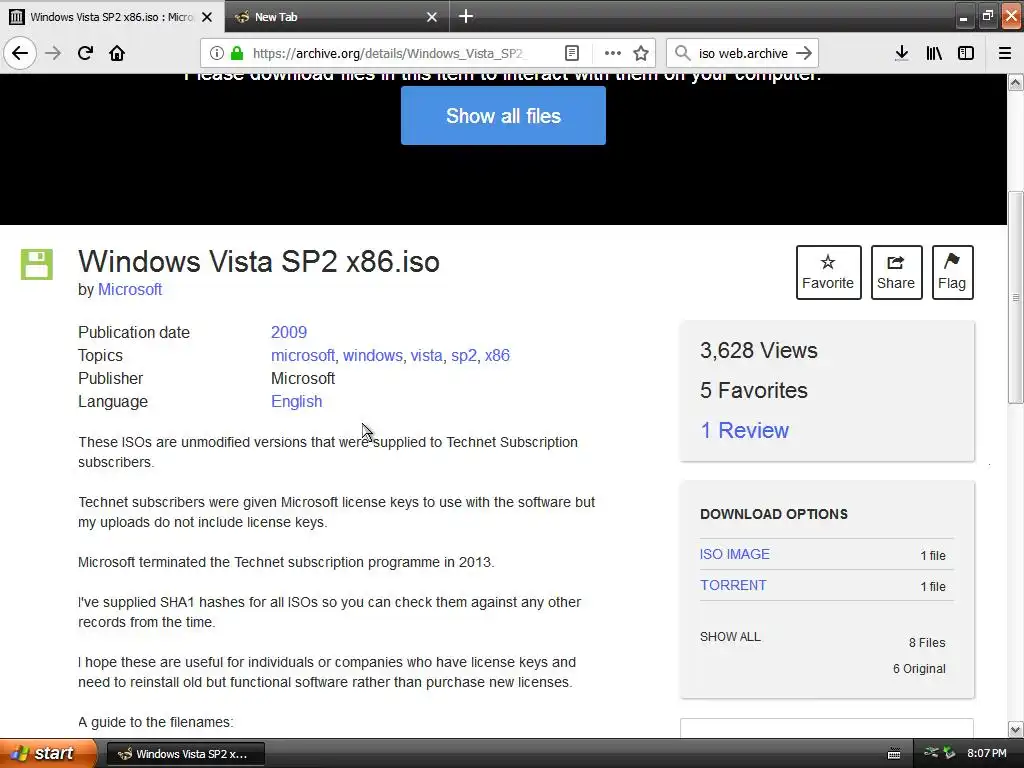1024x768 pixels.
Task: Click the search magnifier icon
Action: pyautogui.click(x=682, y=53)
